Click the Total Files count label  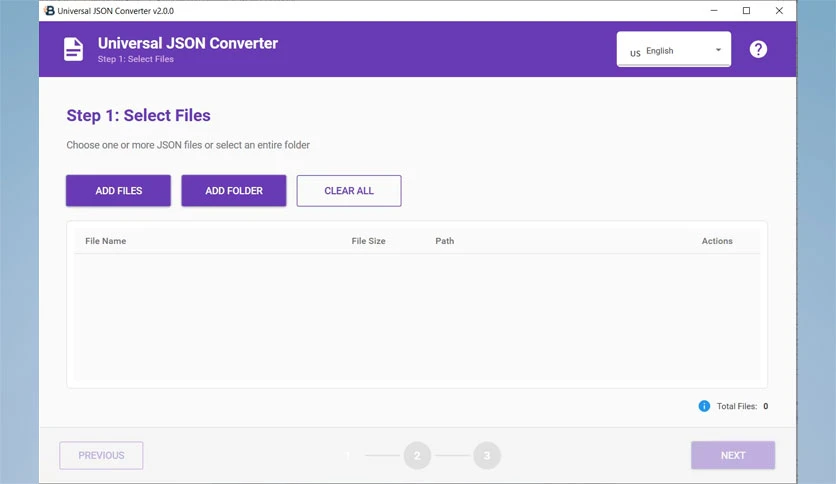tap(742, 406)
